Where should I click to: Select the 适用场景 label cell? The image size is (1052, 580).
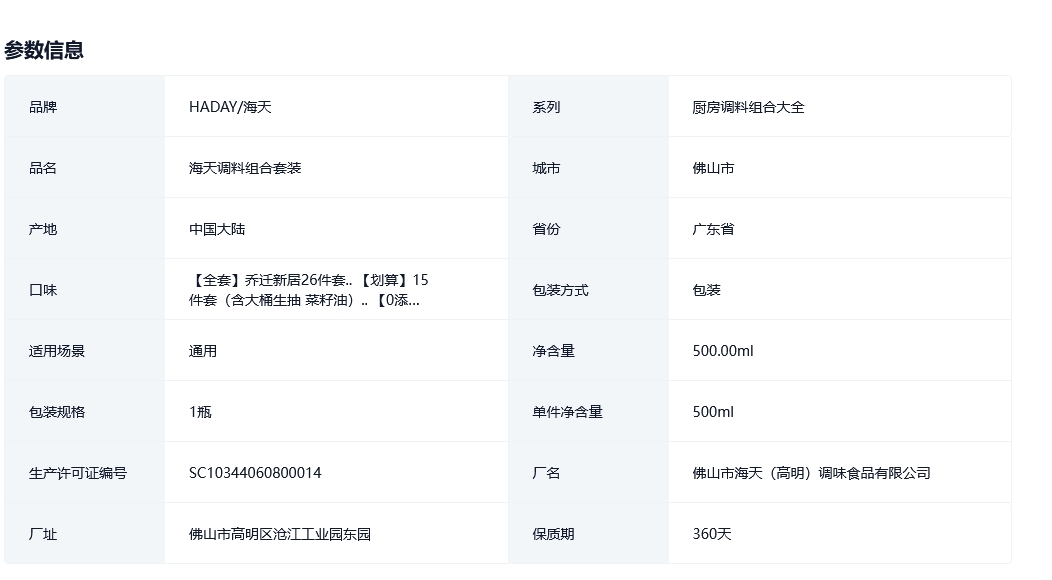pos(85,351)
